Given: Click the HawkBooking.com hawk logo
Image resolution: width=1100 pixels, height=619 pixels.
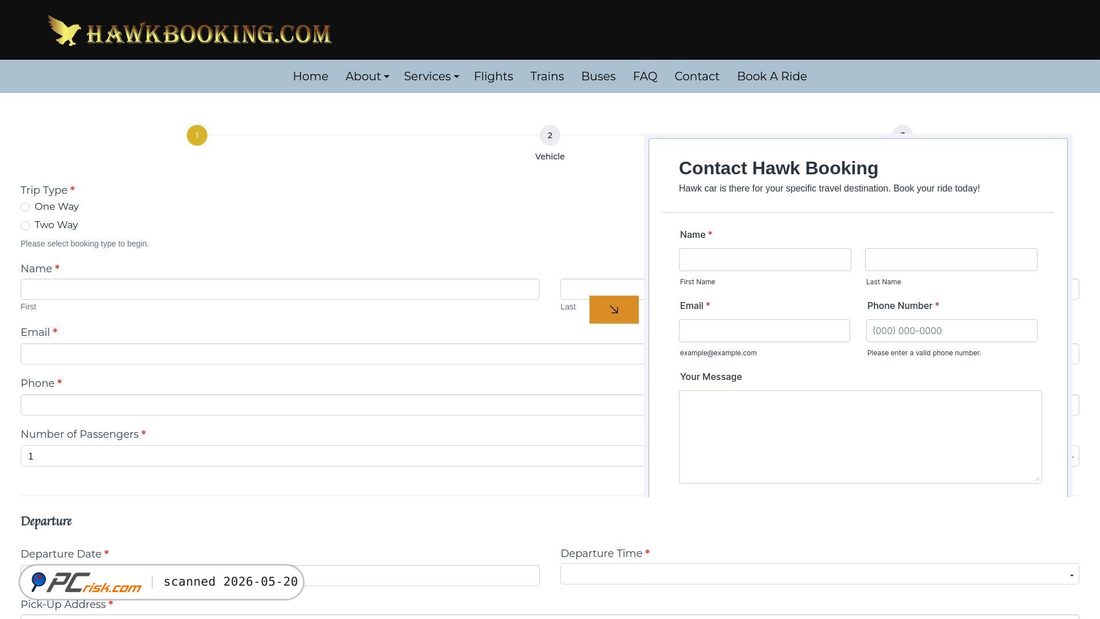Looking at the screenshot, I should (x=189, y=31).
